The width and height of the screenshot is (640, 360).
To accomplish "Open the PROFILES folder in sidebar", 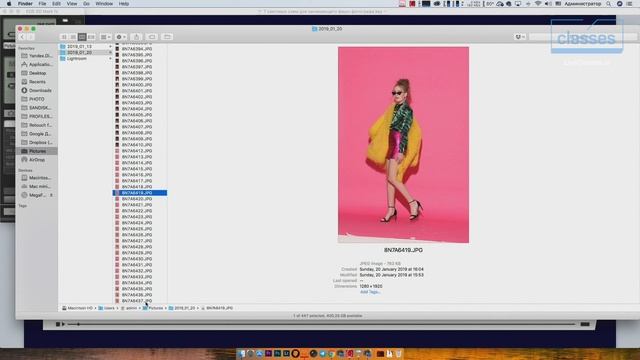I will pos(37,116).
